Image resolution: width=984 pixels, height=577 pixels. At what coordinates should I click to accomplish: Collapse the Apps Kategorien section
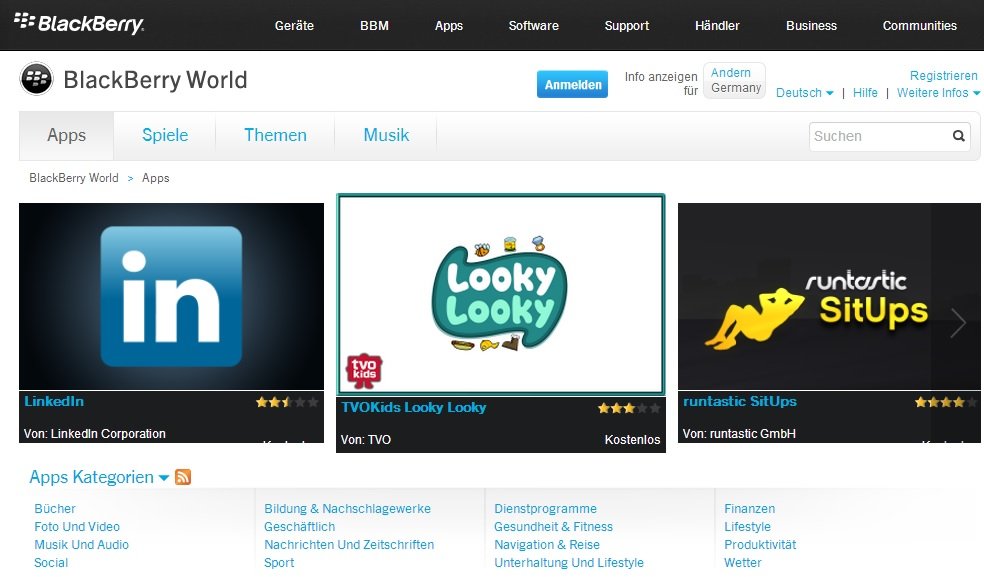(99, 477)
